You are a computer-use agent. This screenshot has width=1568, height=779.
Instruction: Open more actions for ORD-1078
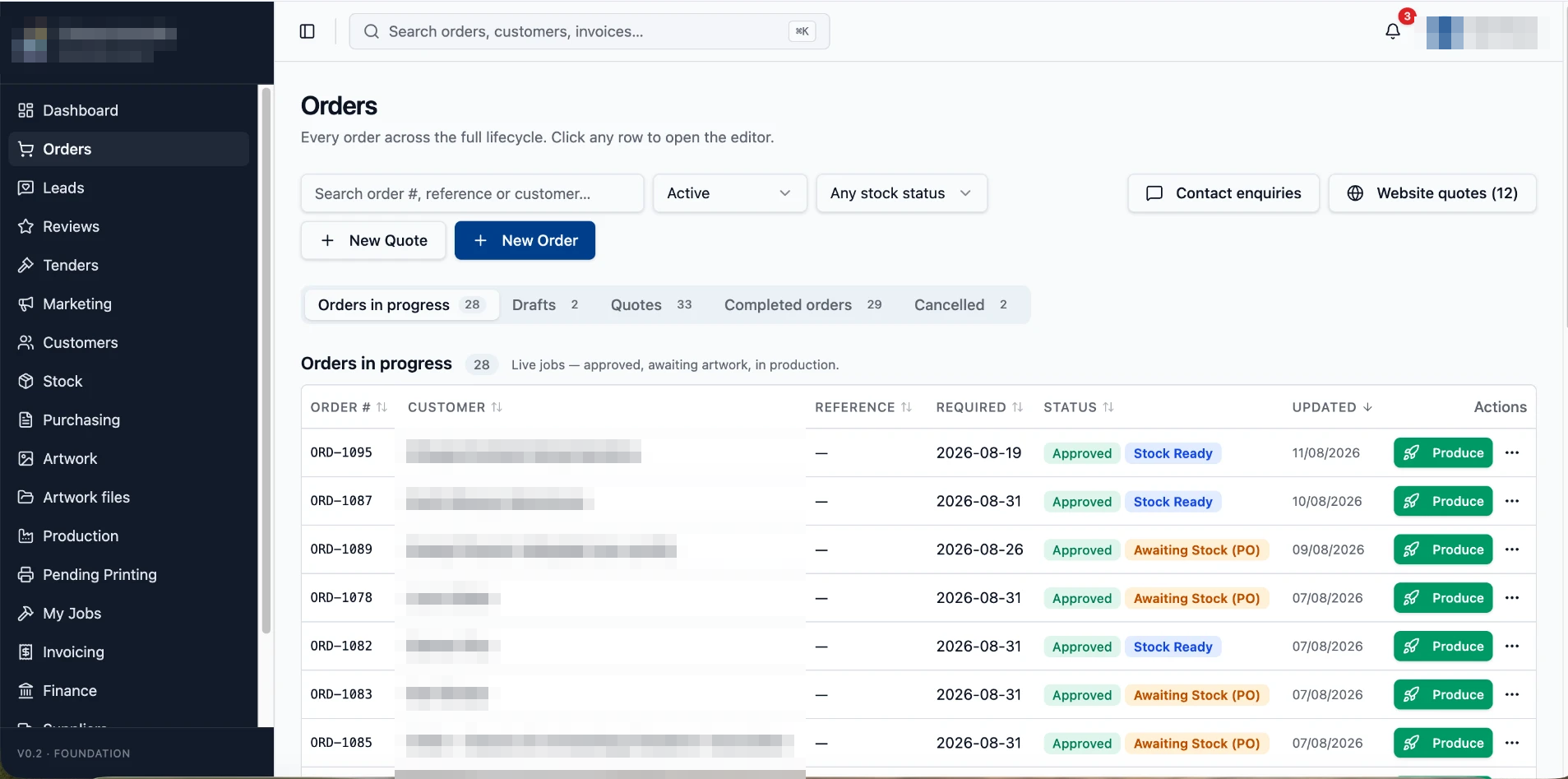click(1512, 598)
